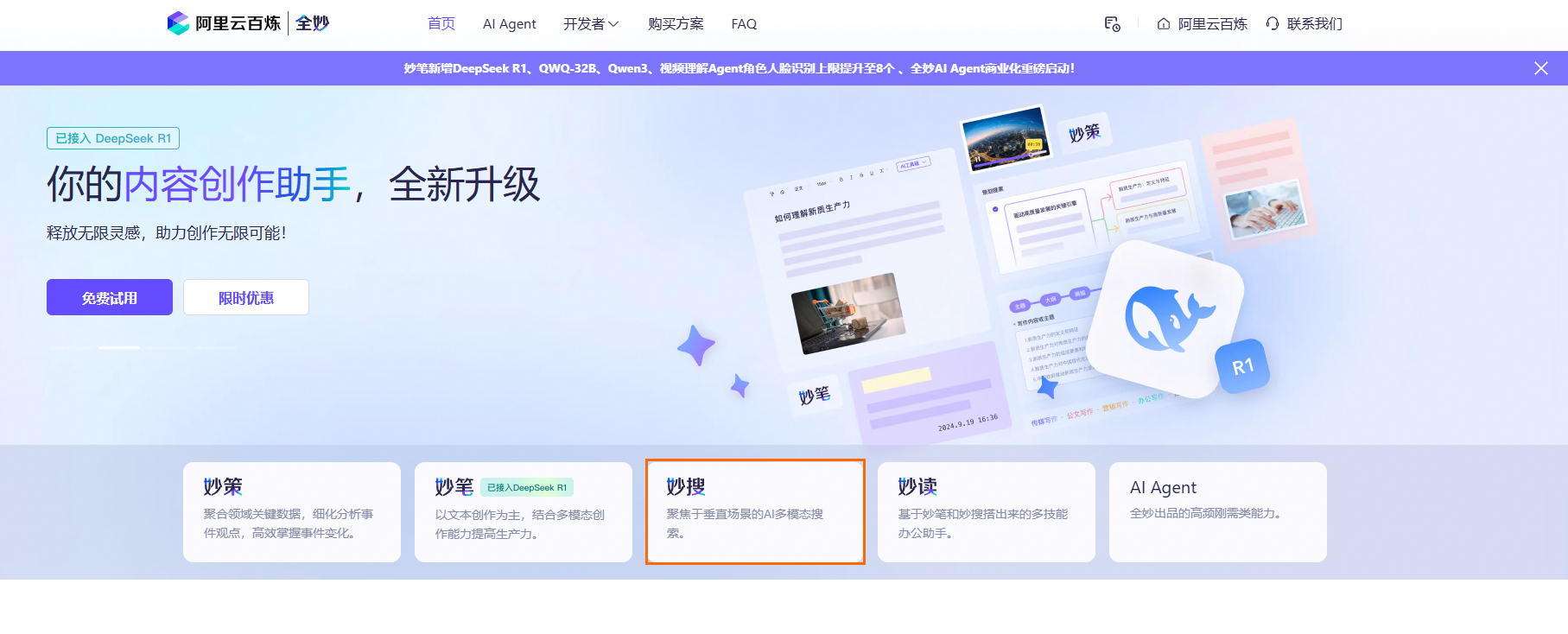Screen dimensions: 1568x634
Task: Open the 妙搜 product card
Action: [x=755, y=512]
